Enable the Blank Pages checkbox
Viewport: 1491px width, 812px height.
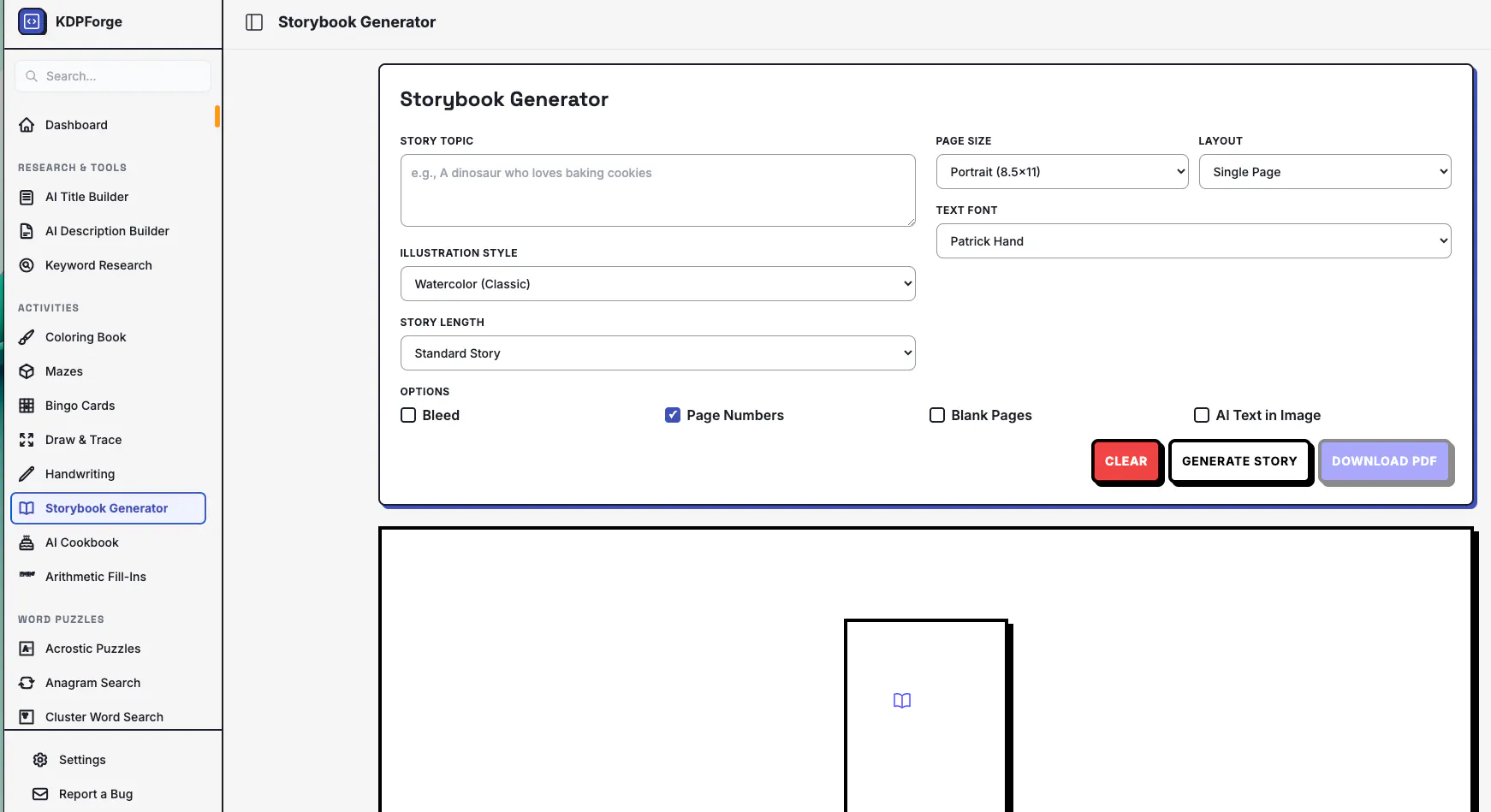point(937,415)
